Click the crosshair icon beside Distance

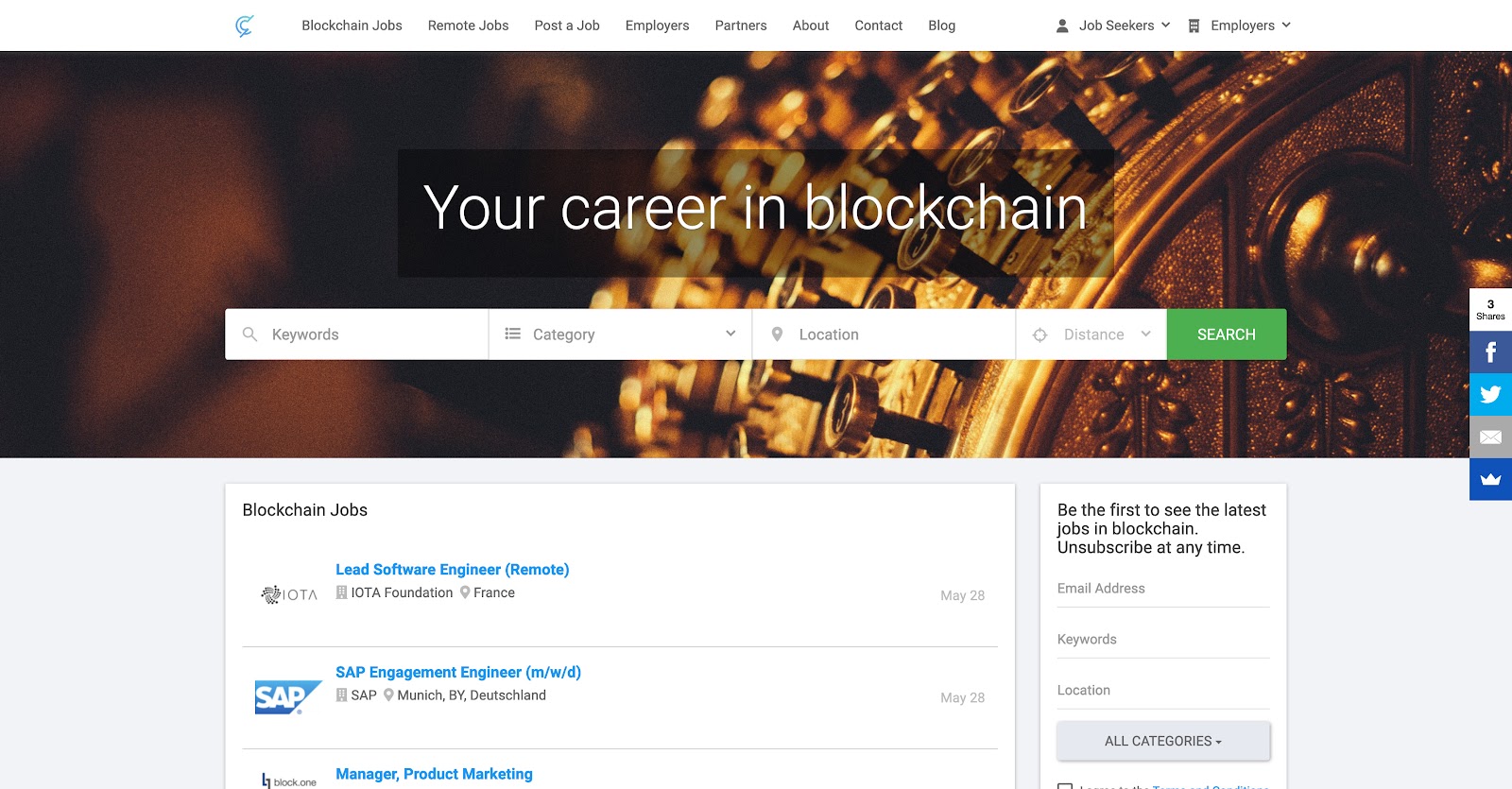tap(1039, 334)
